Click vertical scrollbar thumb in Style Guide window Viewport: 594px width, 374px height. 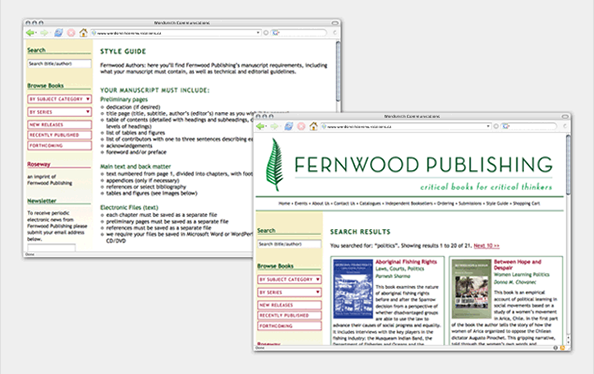point(338,71)
